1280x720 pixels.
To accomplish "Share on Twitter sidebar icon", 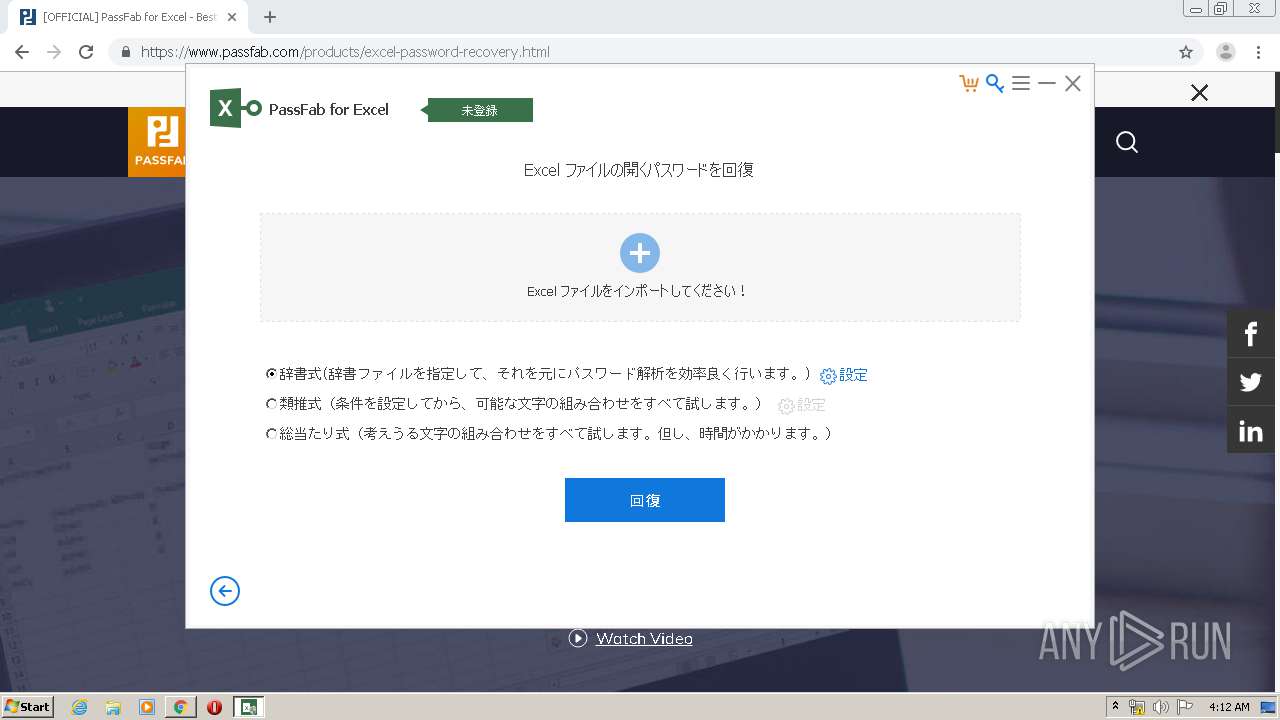I will pos(1251,382).
